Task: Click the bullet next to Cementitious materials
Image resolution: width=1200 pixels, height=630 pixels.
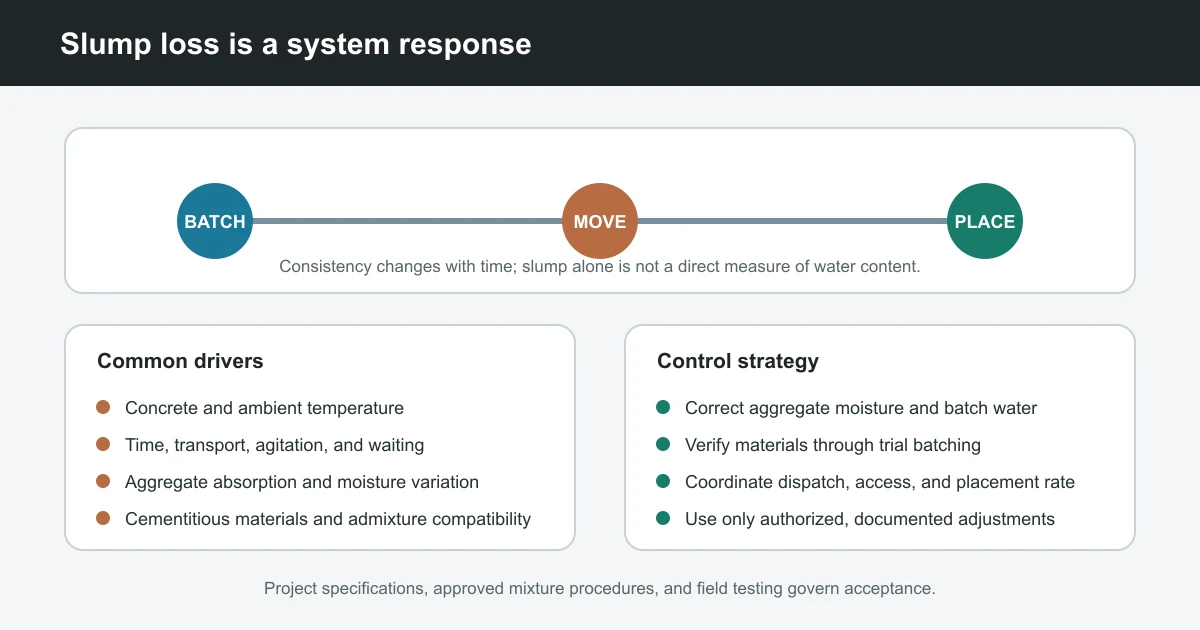Action: 103,519
